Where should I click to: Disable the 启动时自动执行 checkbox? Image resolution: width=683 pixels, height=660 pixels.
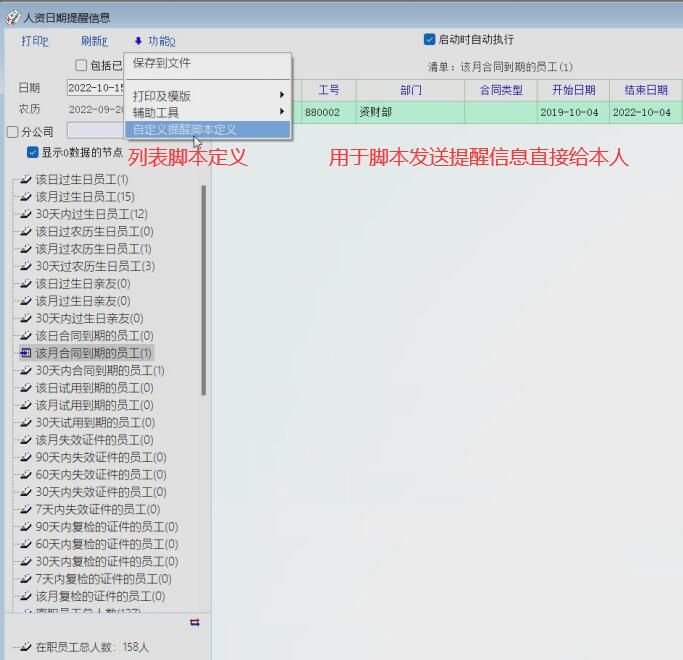[429, 40]
